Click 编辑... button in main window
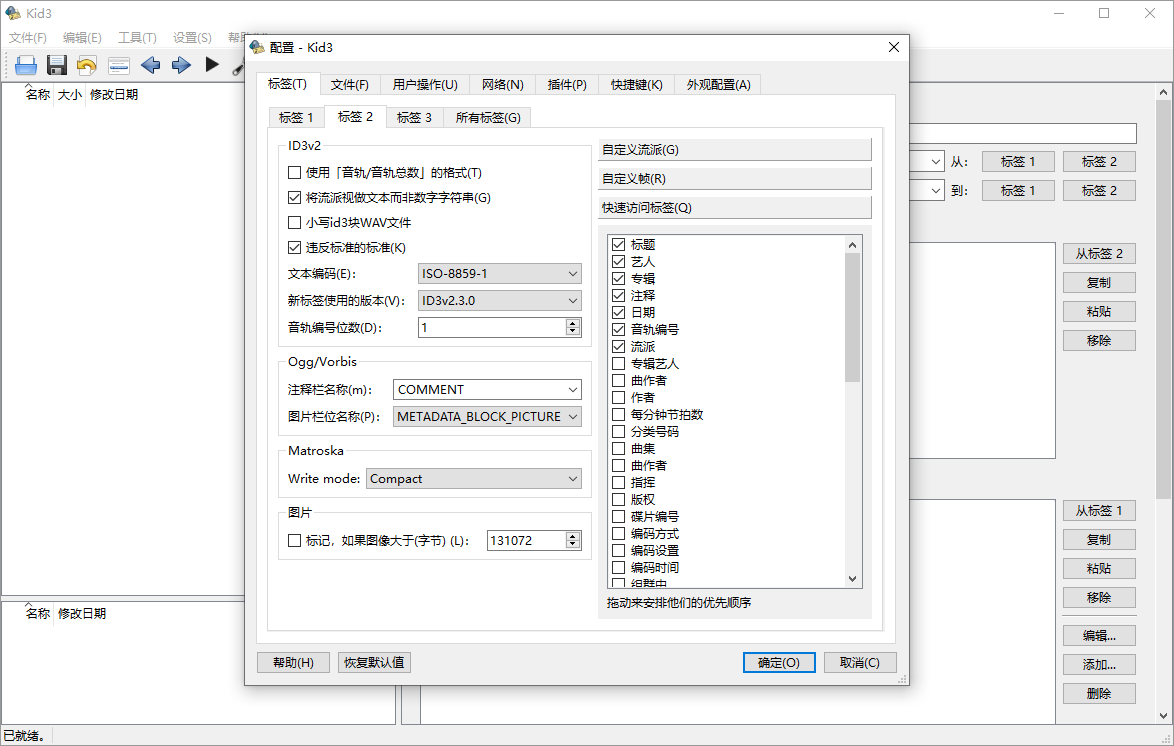Image resolution: width=1174 pixels, height=746 pixels. (x=1099, y=636)
